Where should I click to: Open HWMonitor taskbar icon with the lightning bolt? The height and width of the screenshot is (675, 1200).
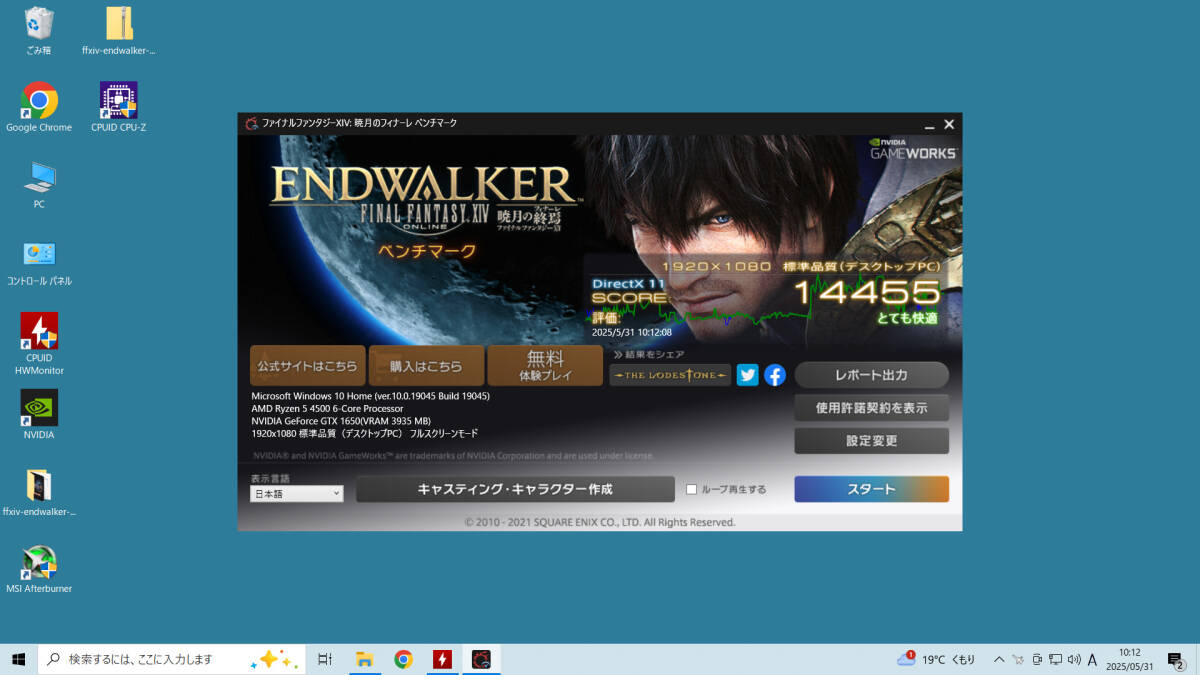442,659
